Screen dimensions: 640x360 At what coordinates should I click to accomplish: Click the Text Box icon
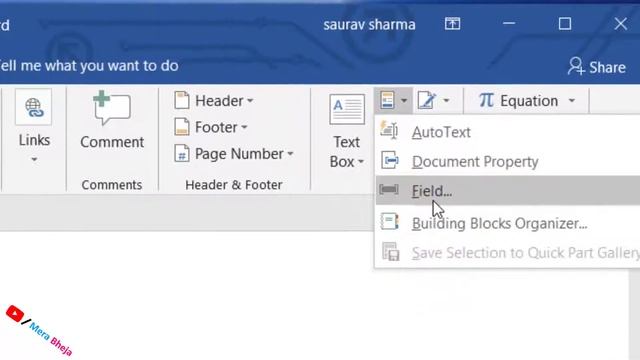coord(347,109)
